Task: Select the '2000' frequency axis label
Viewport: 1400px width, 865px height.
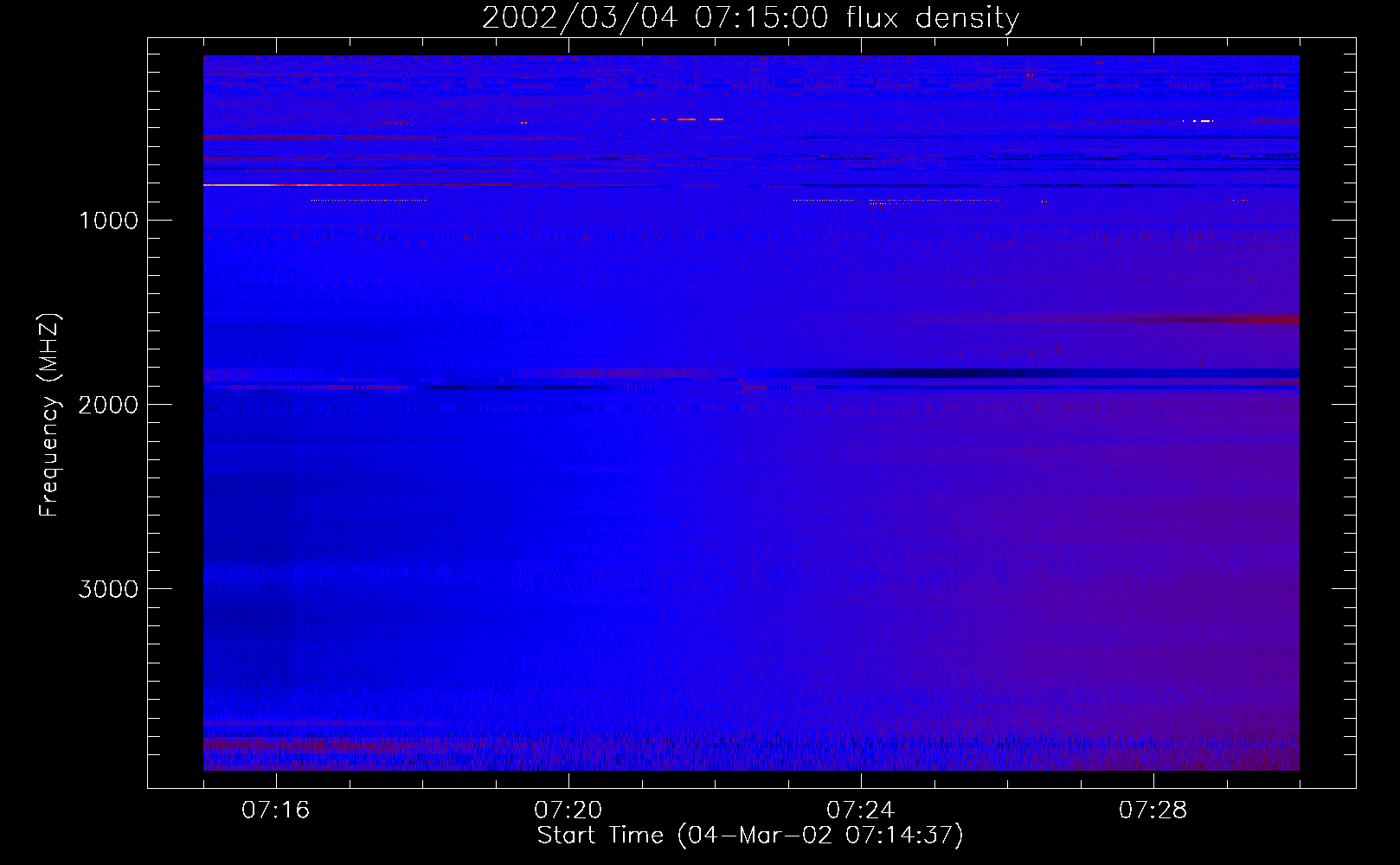Action: pyautogui.click(x=108, y=405)
